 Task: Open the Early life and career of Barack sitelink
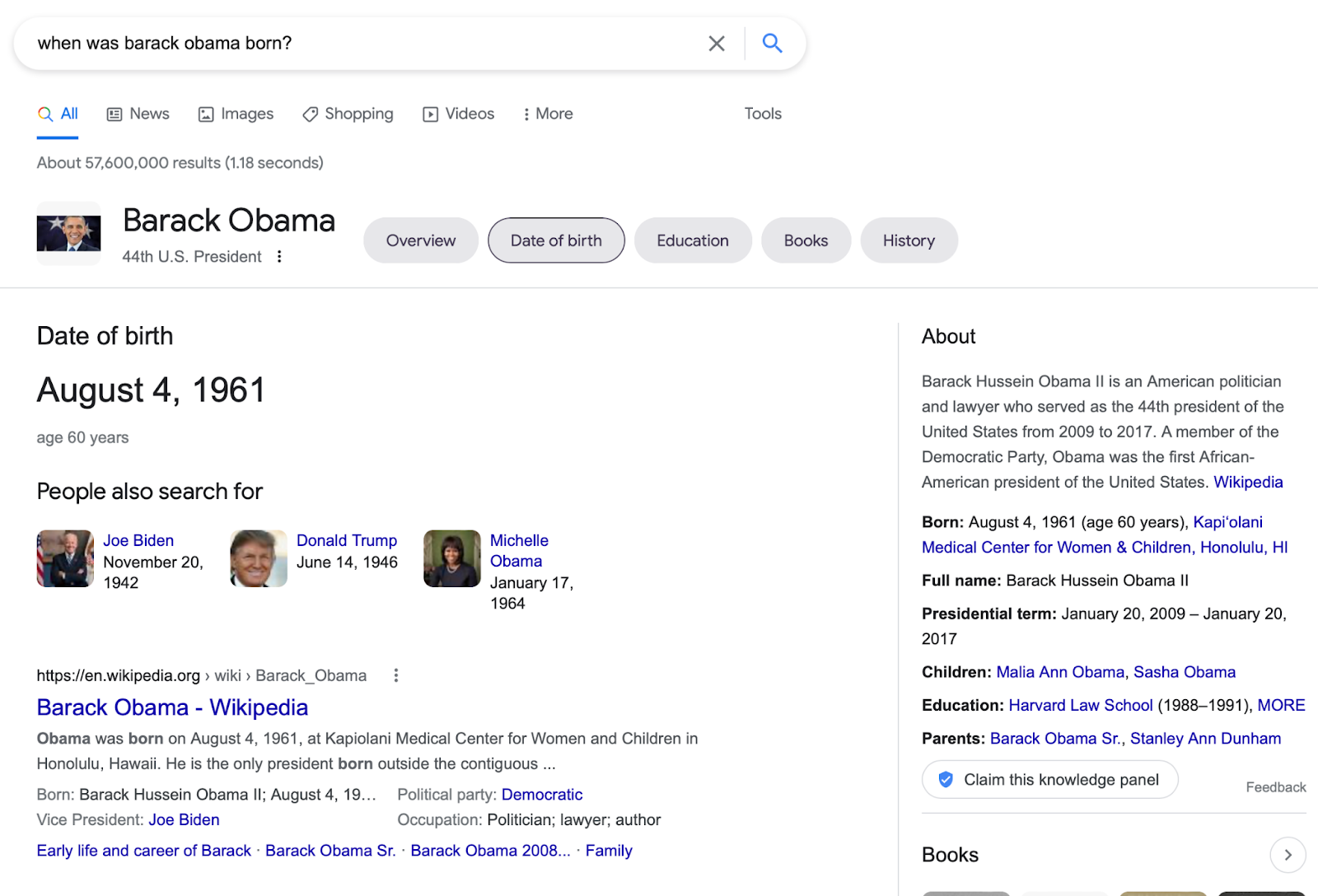(x=144, y=851)
